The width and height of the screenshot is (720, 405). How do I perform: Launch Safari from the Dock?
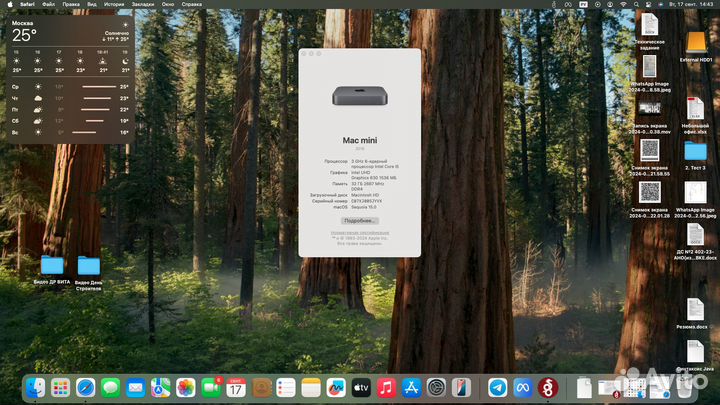pyautogui.click(x=85, y=388)
